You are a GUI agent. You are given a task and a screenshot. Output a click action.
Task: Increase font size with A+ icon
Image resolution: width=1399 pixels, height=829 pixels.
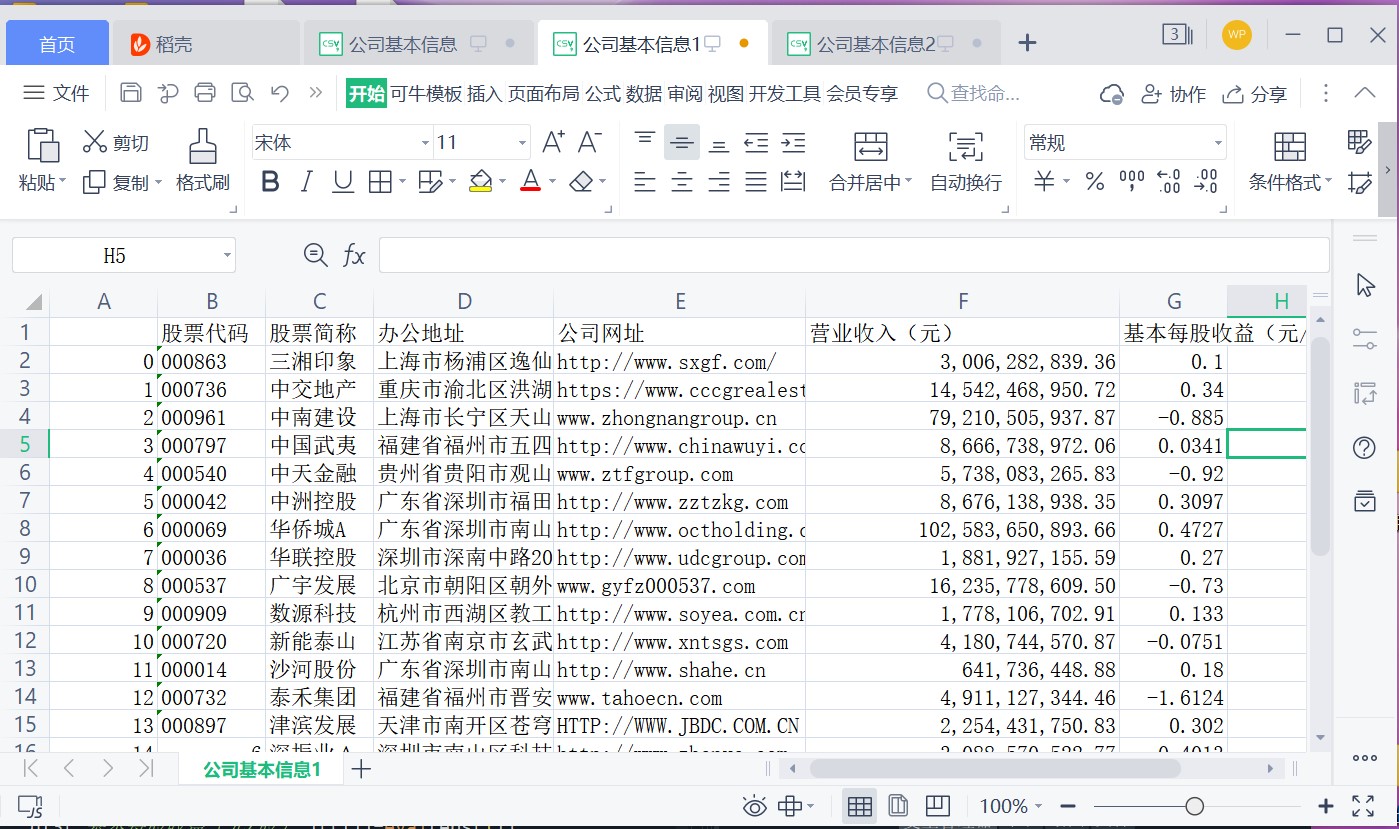click(x=552, y=142)
